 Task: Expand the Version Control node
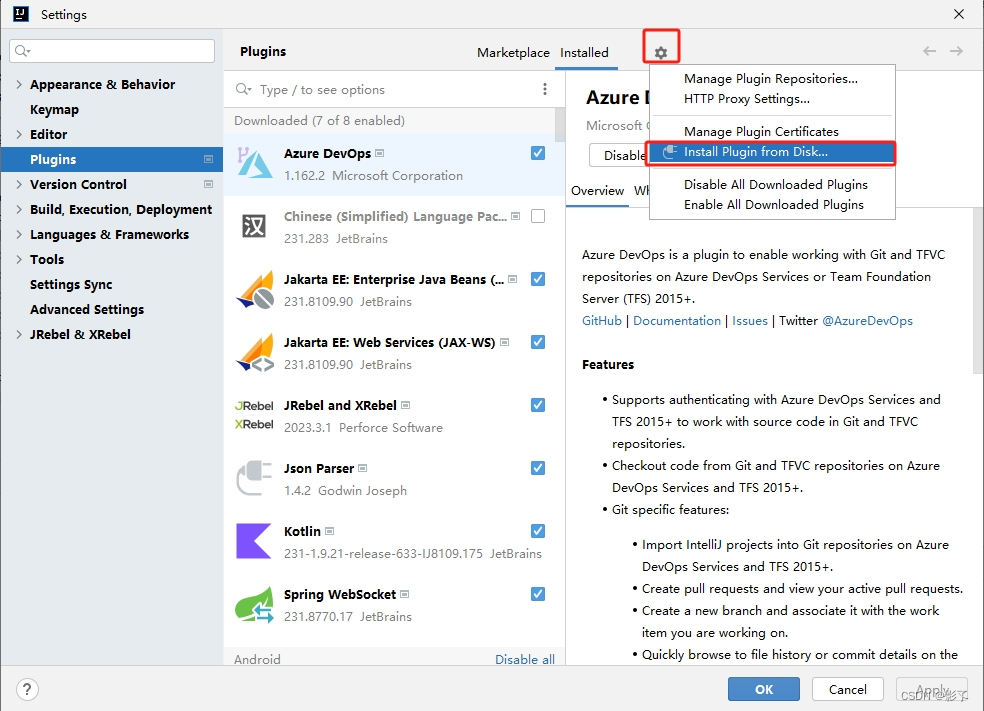[x=19, y=184]
